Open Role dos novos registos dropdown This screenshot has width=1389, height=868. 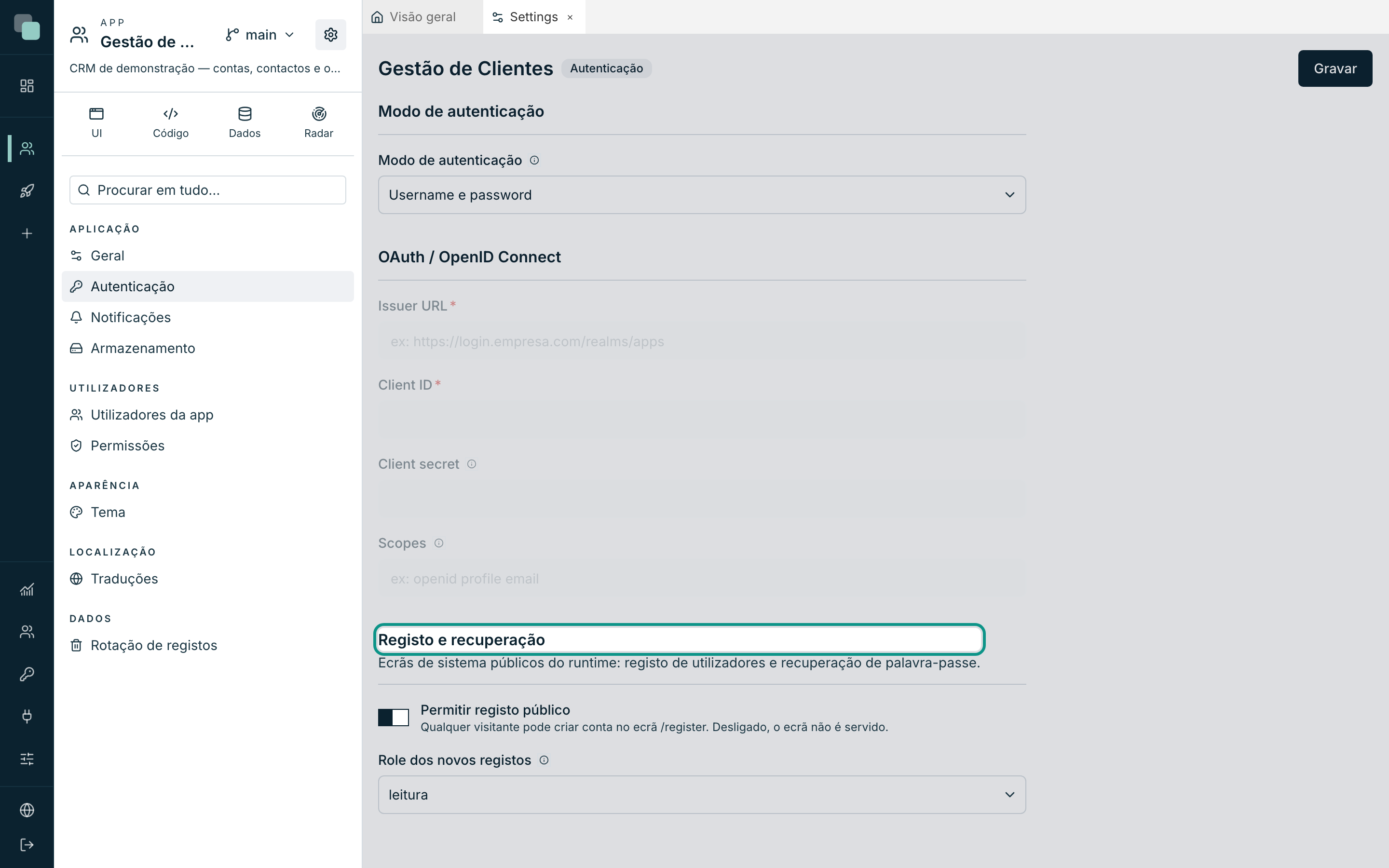tap(701, 795)
